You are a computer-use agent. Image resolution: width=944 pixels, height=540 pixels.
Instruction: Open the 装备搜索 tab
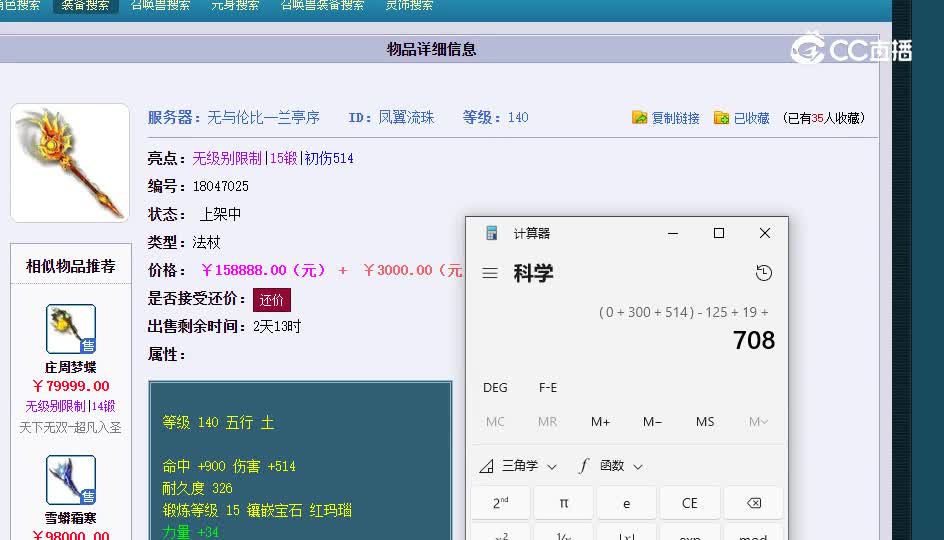click(x=85, y=5)
